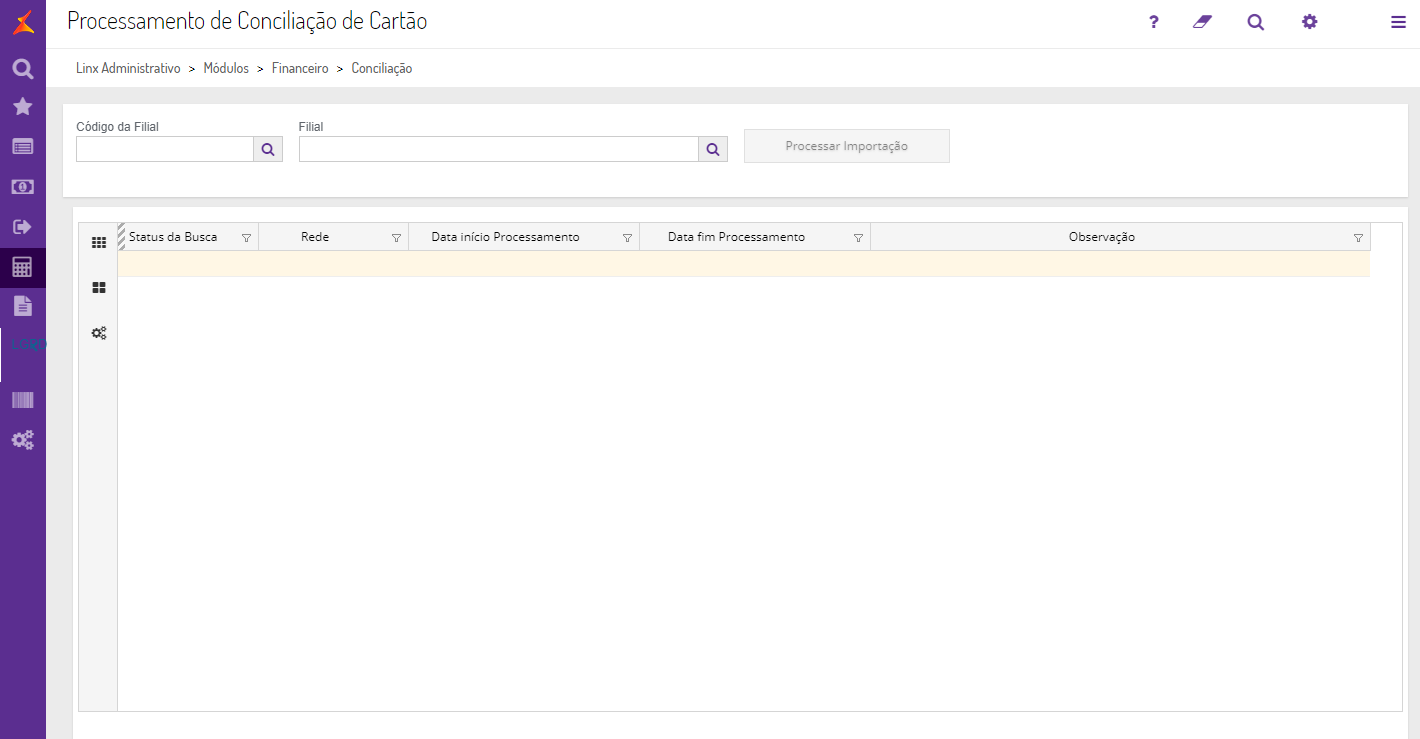Click the lookup magnifier beside Filial field
Screen dimensions: 1420x739
point(713,149)
